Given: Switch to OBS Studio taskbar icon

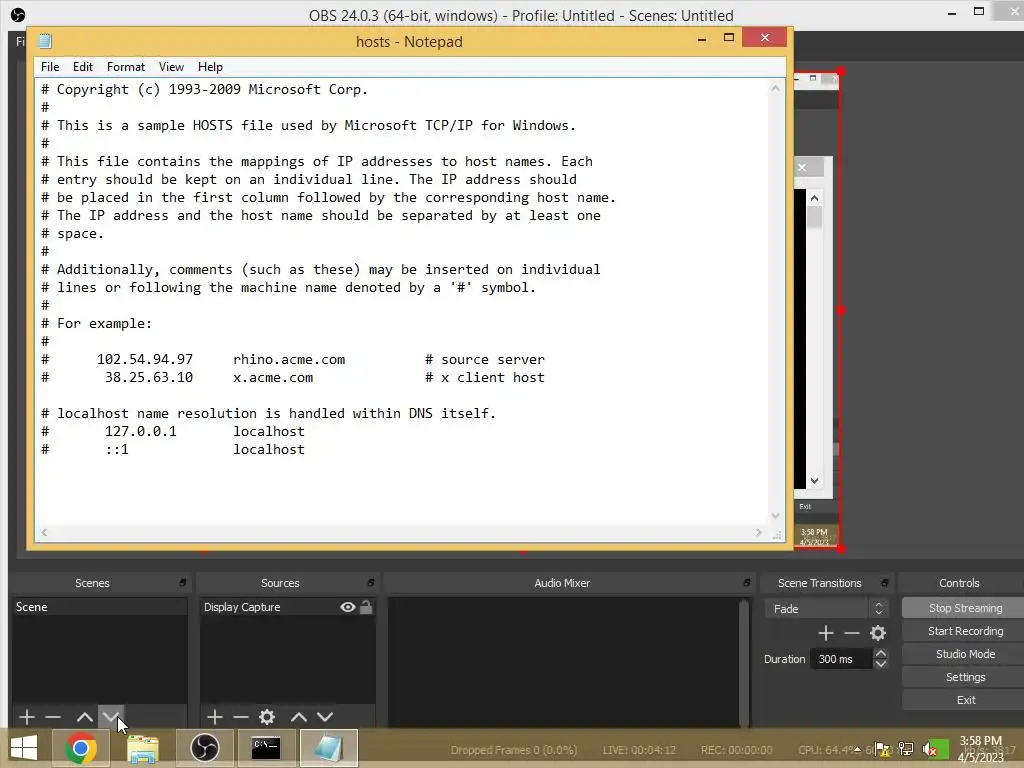Looking at the screenshot, I should pyautogui.click(x=204, y=748).
